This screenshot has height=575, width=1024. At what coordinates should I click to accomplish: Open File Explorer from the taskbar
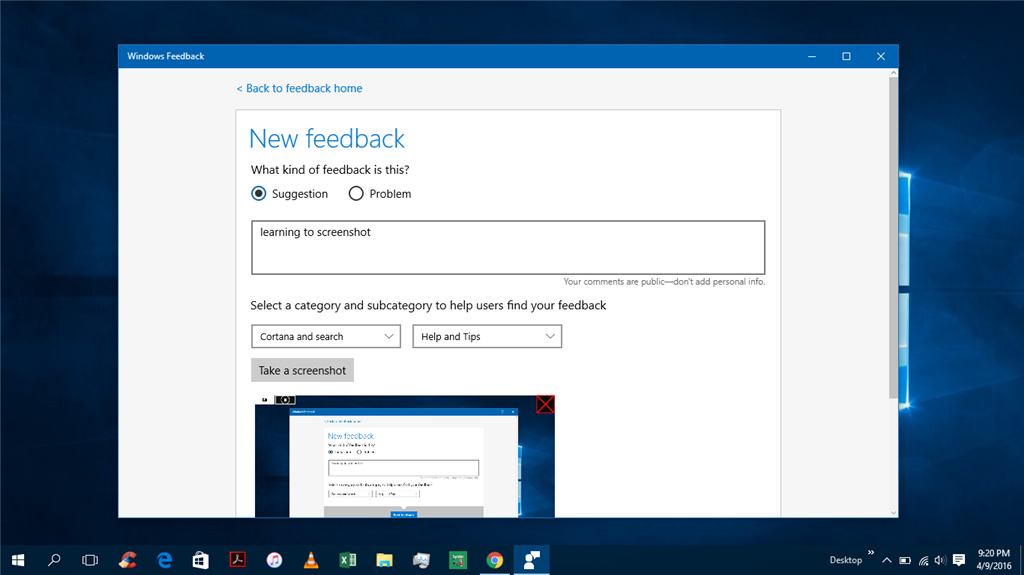(x=384, y=560)
